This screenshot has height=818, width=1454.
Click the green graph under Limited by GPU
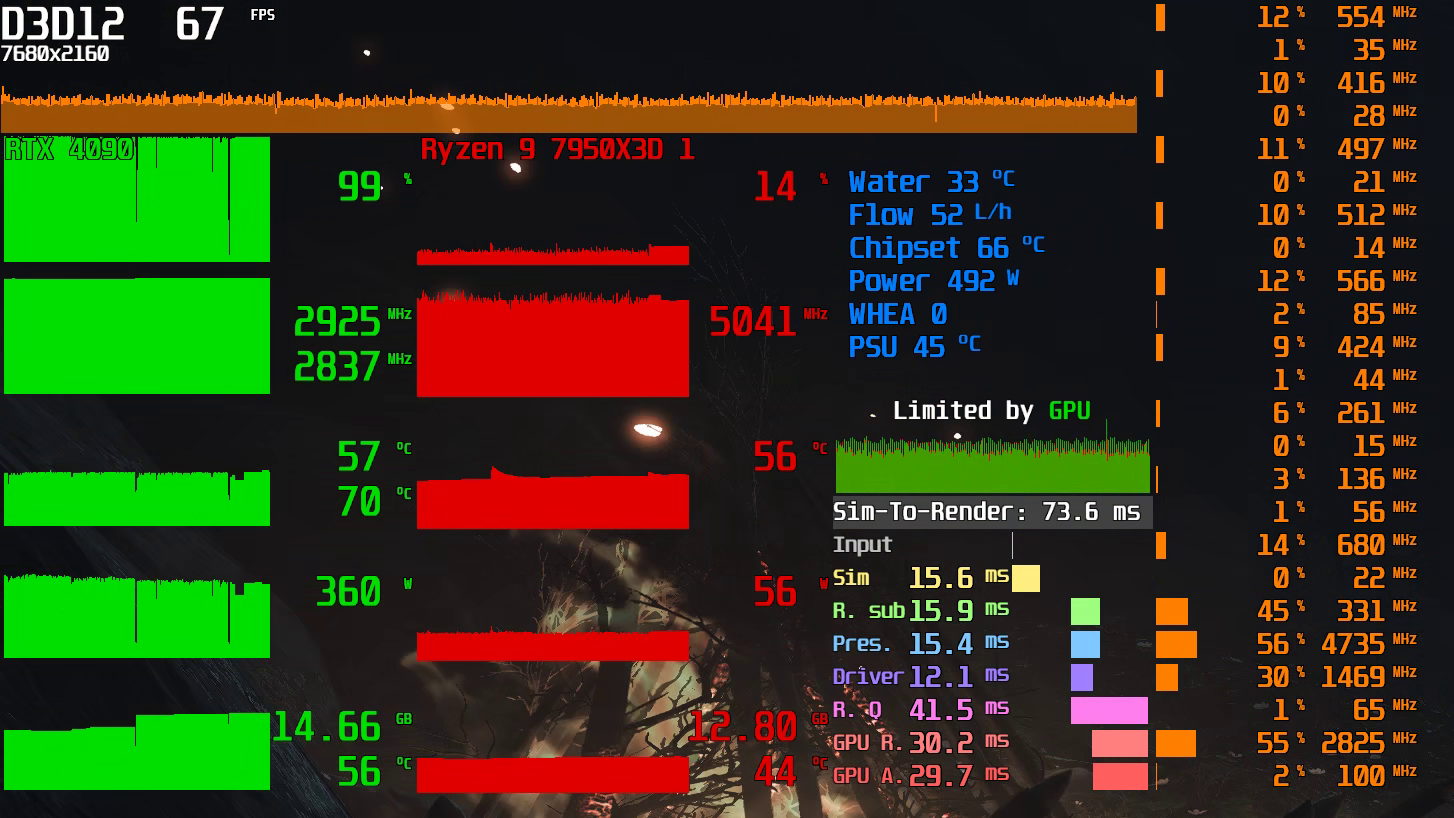coord(992,464)
